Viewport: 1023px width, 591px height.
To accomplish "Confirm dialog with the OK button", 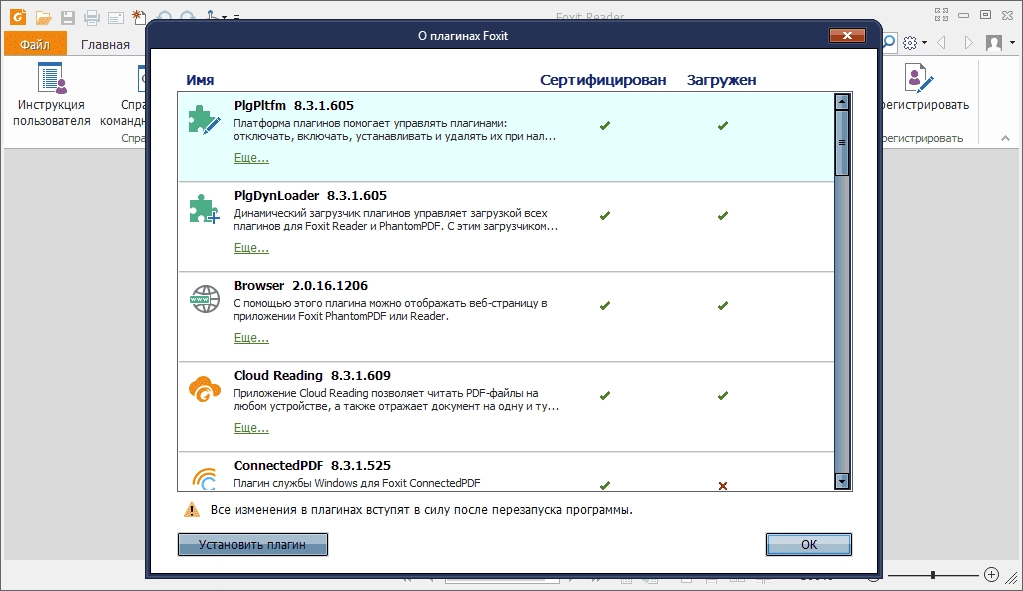I will 809,545.
